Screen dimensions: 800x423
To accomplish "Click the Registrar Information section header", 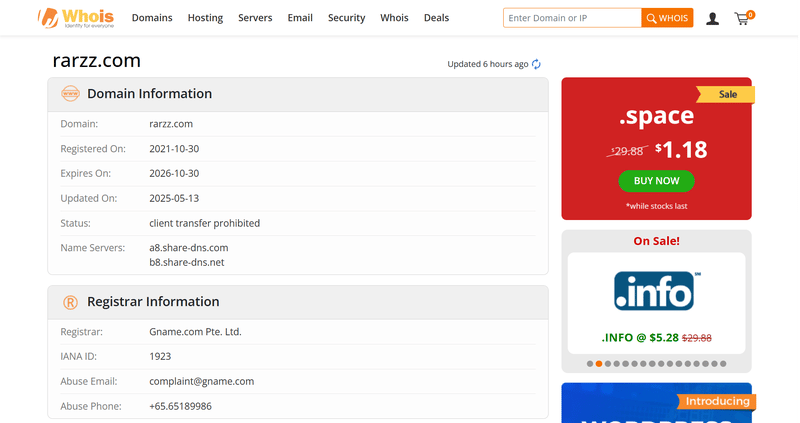I will (x=298, y=303).
